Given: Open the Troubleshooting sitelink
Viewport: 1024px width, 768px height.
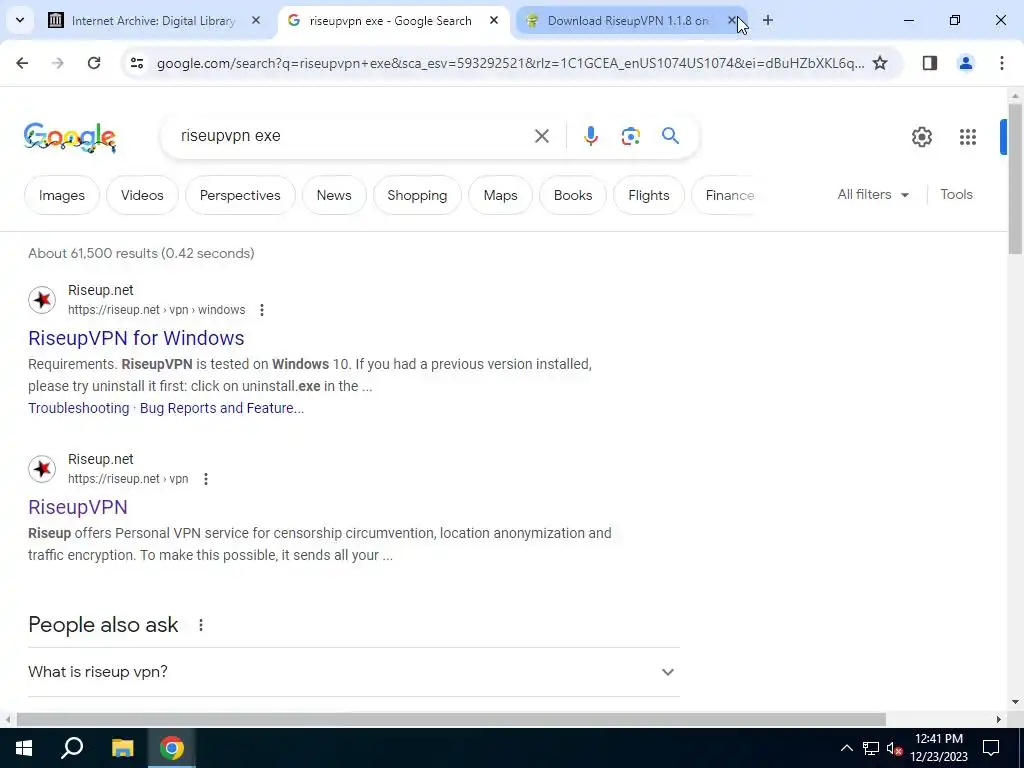Looking at the screenshot, I should 78,408.
